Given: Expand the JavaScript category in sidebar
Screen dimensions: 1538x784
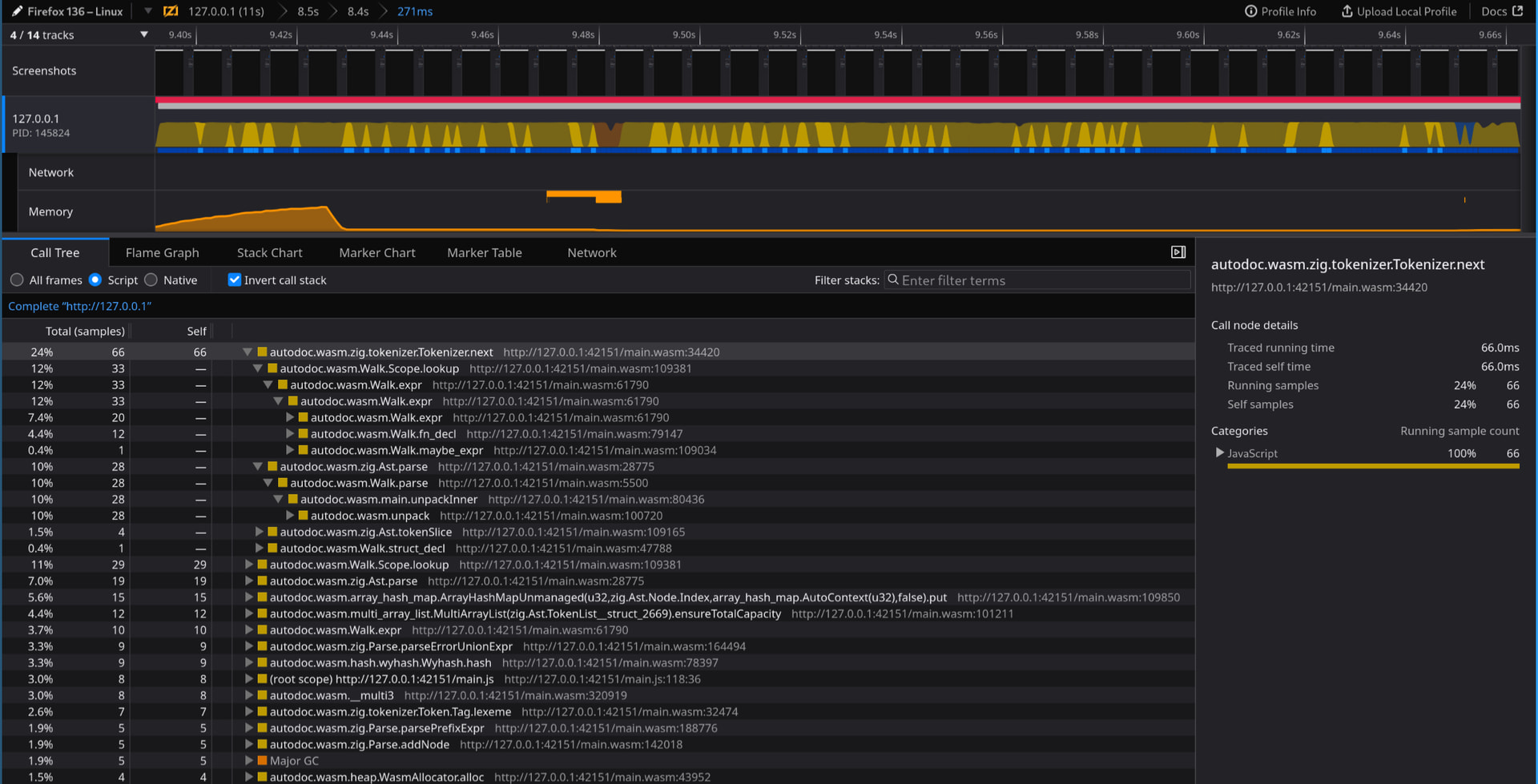Looking at the screenshot, I should pos(1219,452).
